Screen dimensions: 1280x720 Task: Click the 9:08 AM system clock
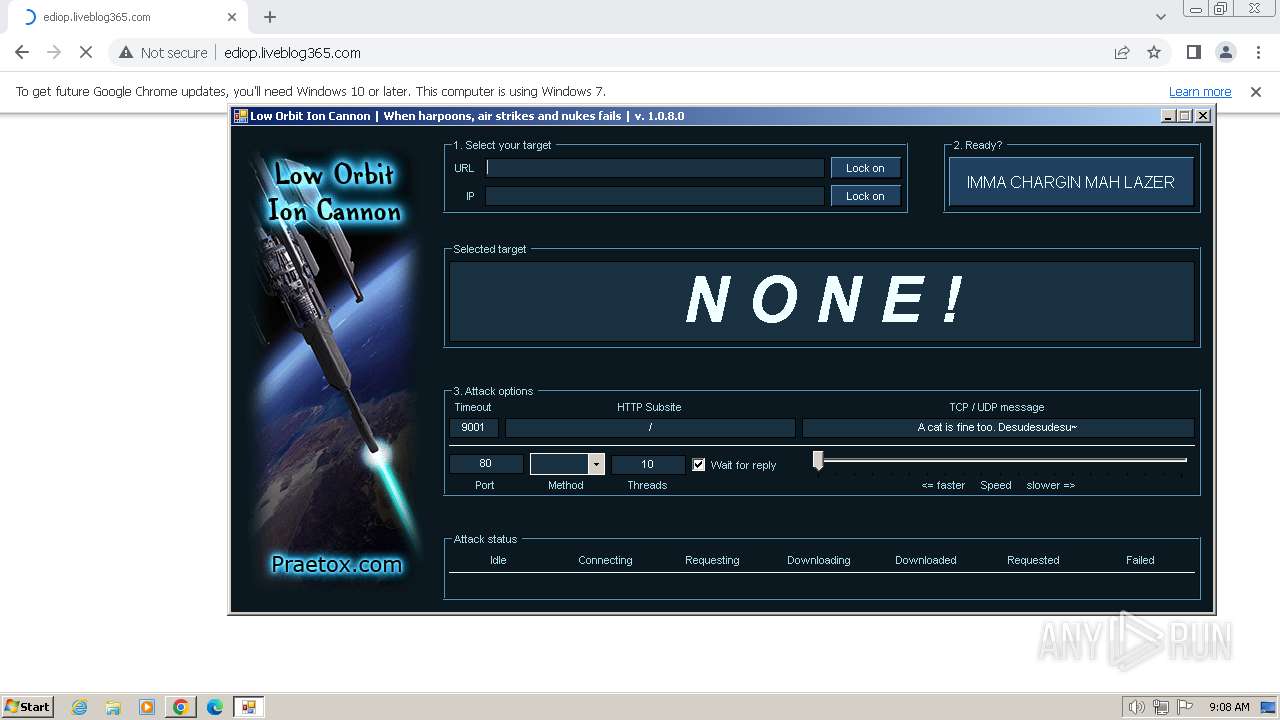(x=1229, y=707)
